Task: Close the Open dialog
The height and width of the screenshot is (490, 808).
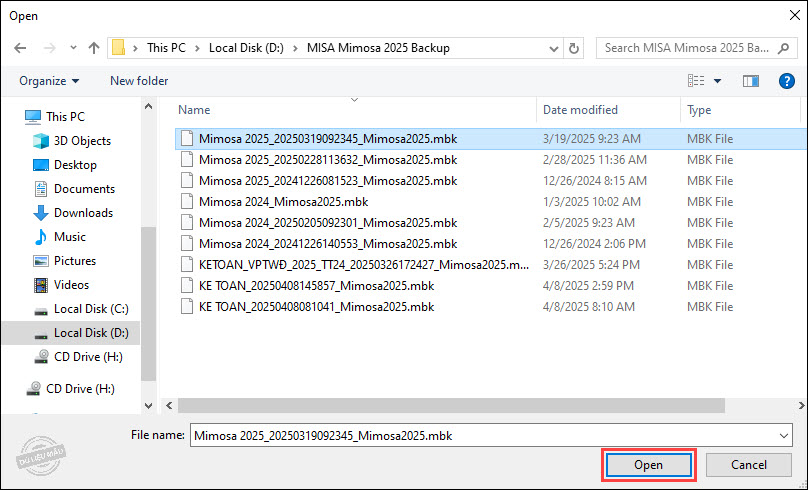Action: click(x=795, y=15)
